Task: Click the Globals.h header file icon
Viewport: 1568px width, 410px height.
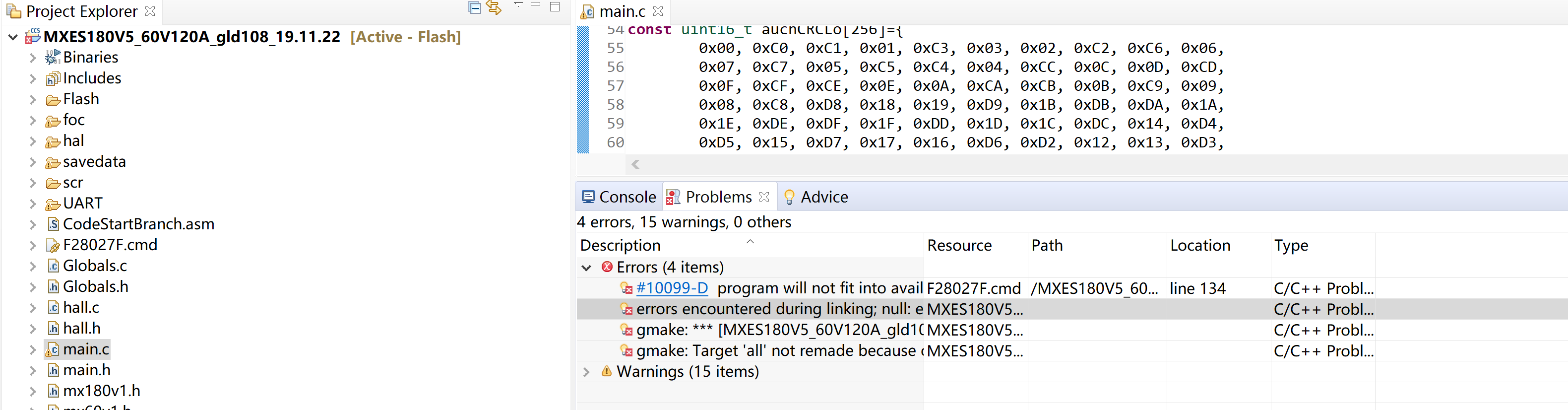Action: click(x=53, y=287)
